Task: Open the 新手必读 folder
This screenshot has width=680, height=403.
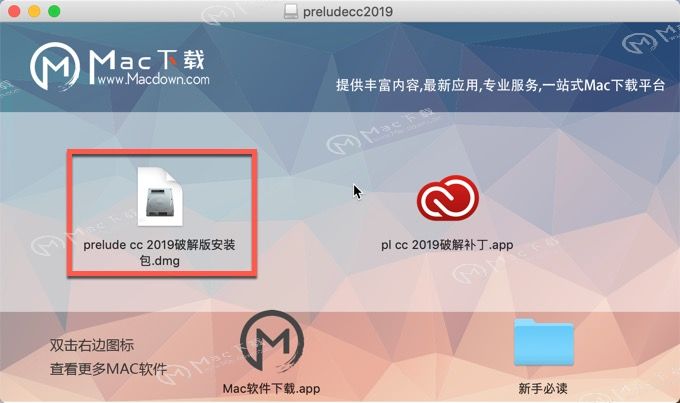Action: click(544, 342)
